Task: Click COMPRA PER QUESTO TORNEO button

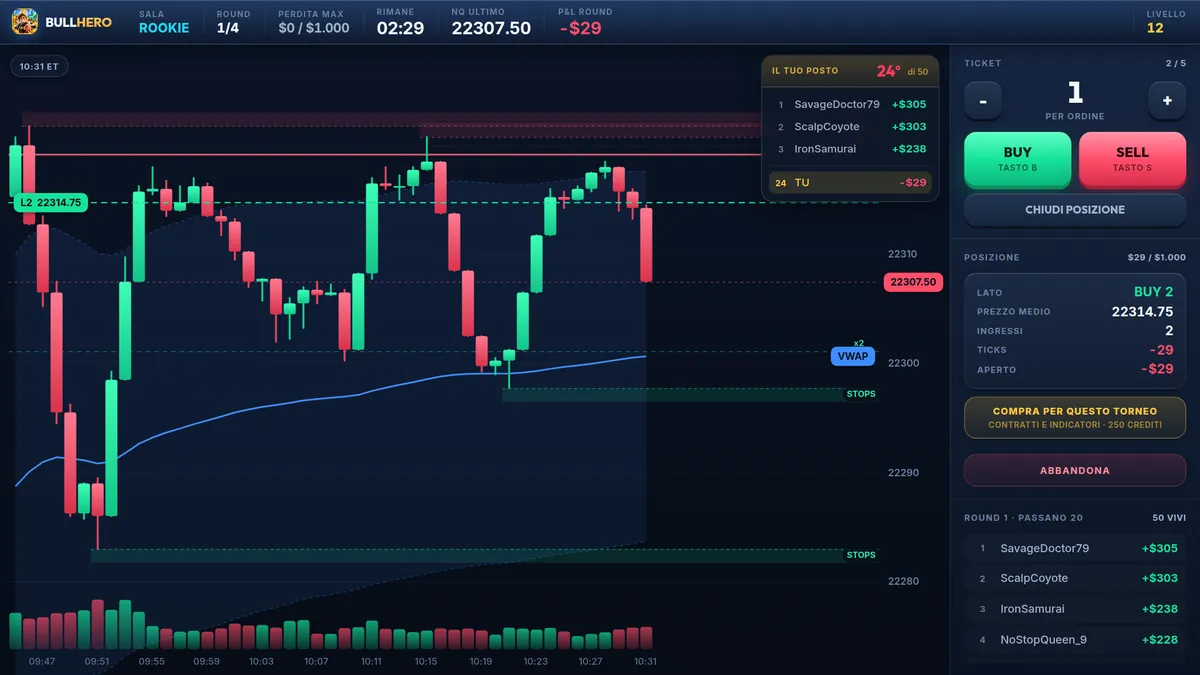Action: pos(1075,417)
